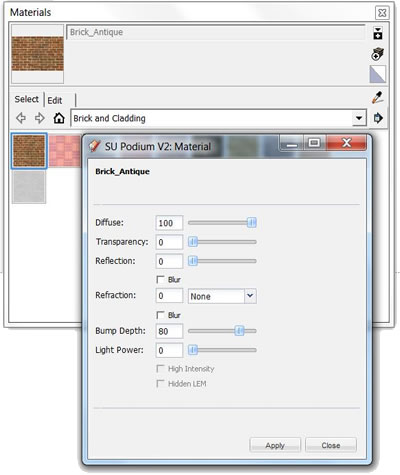Tick the High Intensity checkbox
This screenshot has width=400, height=475.
tap(160, 368)
